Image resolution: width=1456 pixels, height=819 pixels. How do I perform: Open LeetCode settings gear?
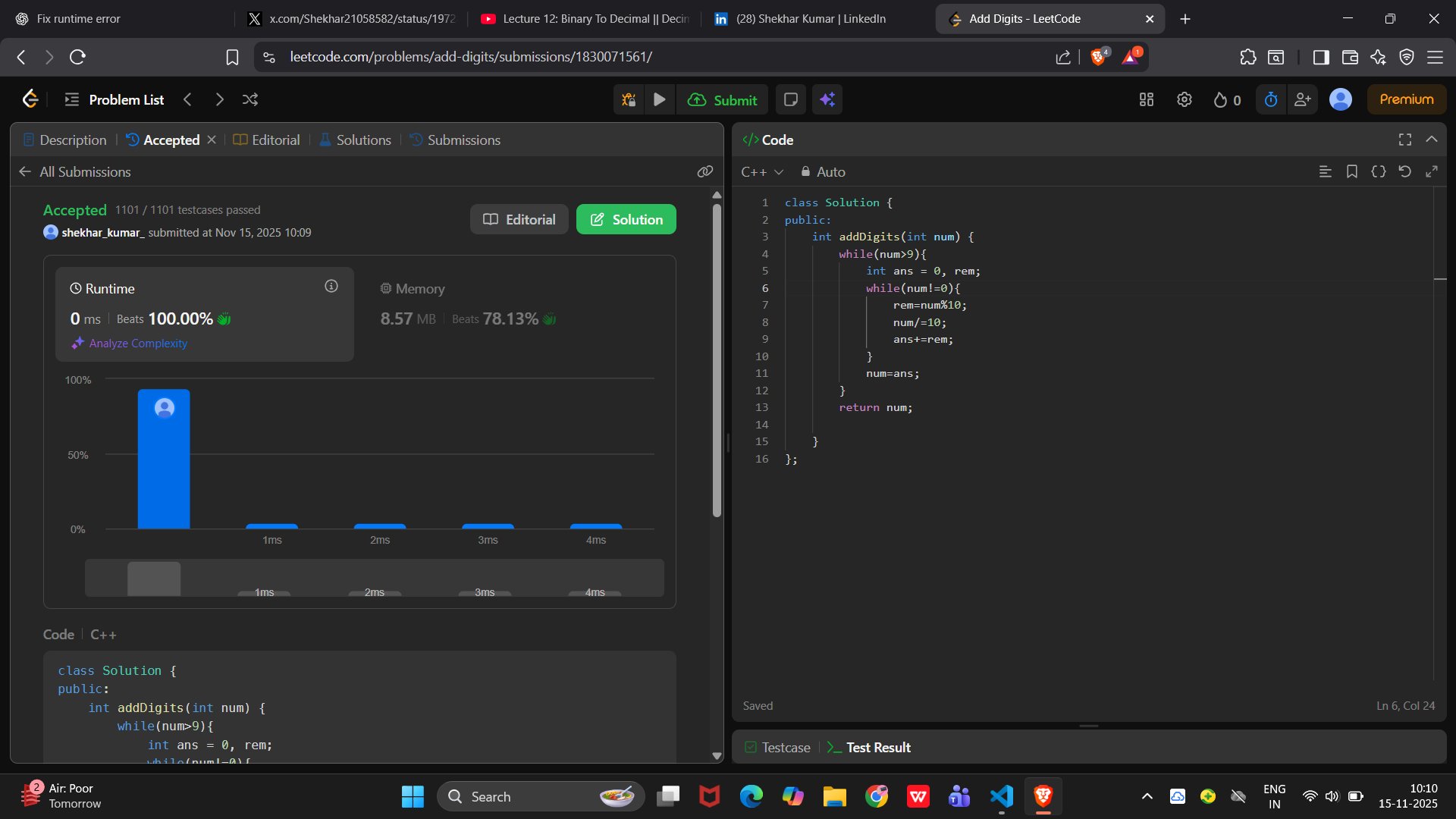pos(1184,99)
